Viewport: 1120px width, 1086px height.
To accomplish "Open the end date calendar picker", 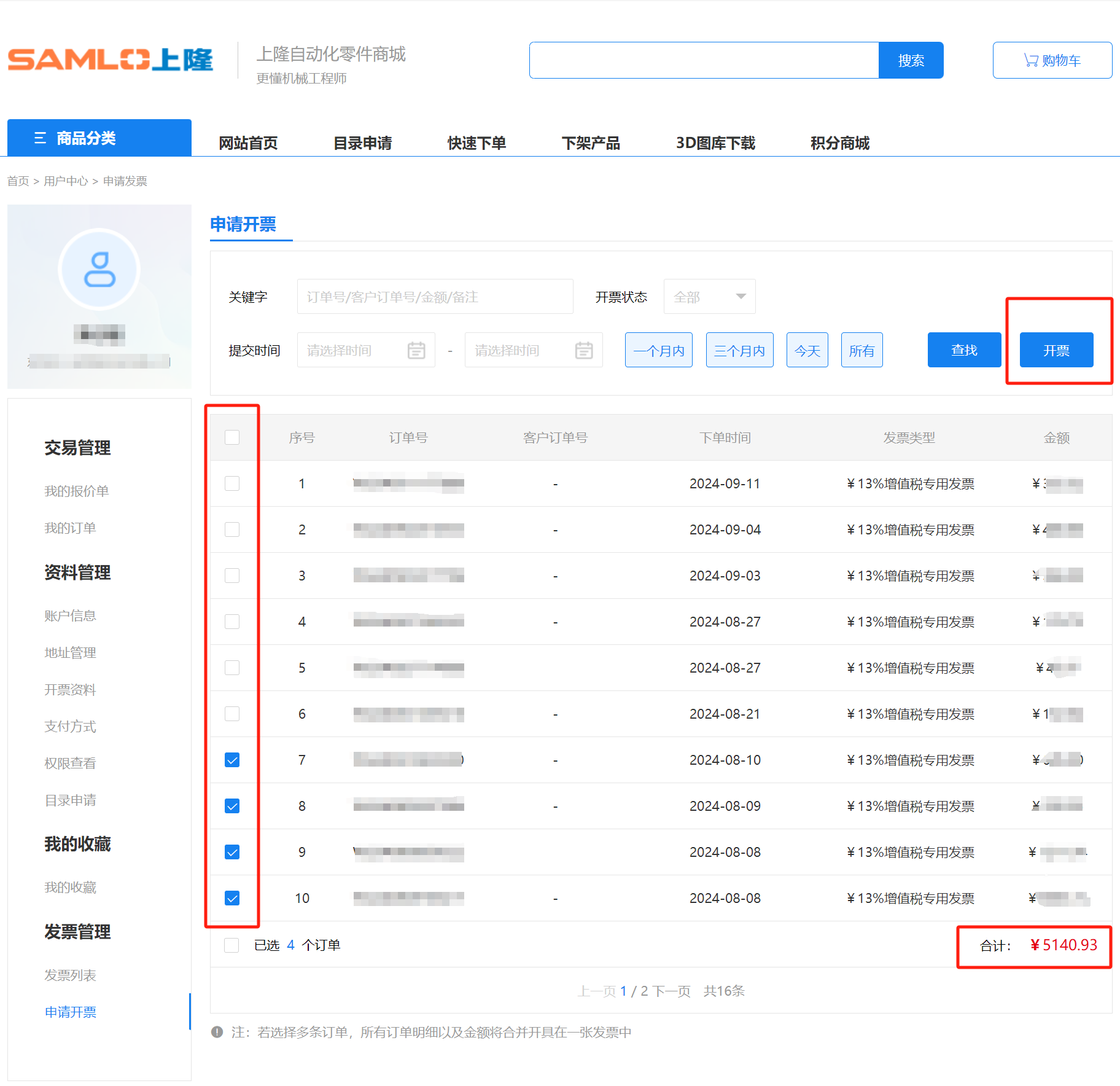I will 583,350.
